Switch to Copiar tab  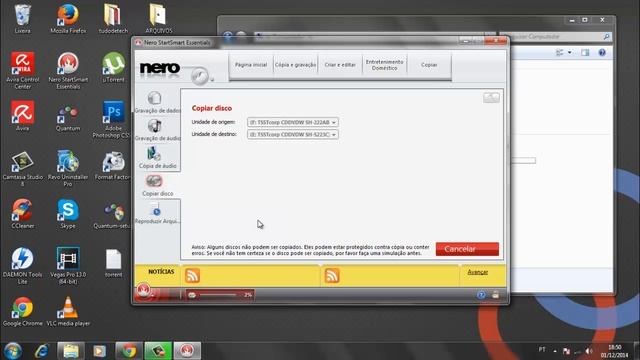429,65
